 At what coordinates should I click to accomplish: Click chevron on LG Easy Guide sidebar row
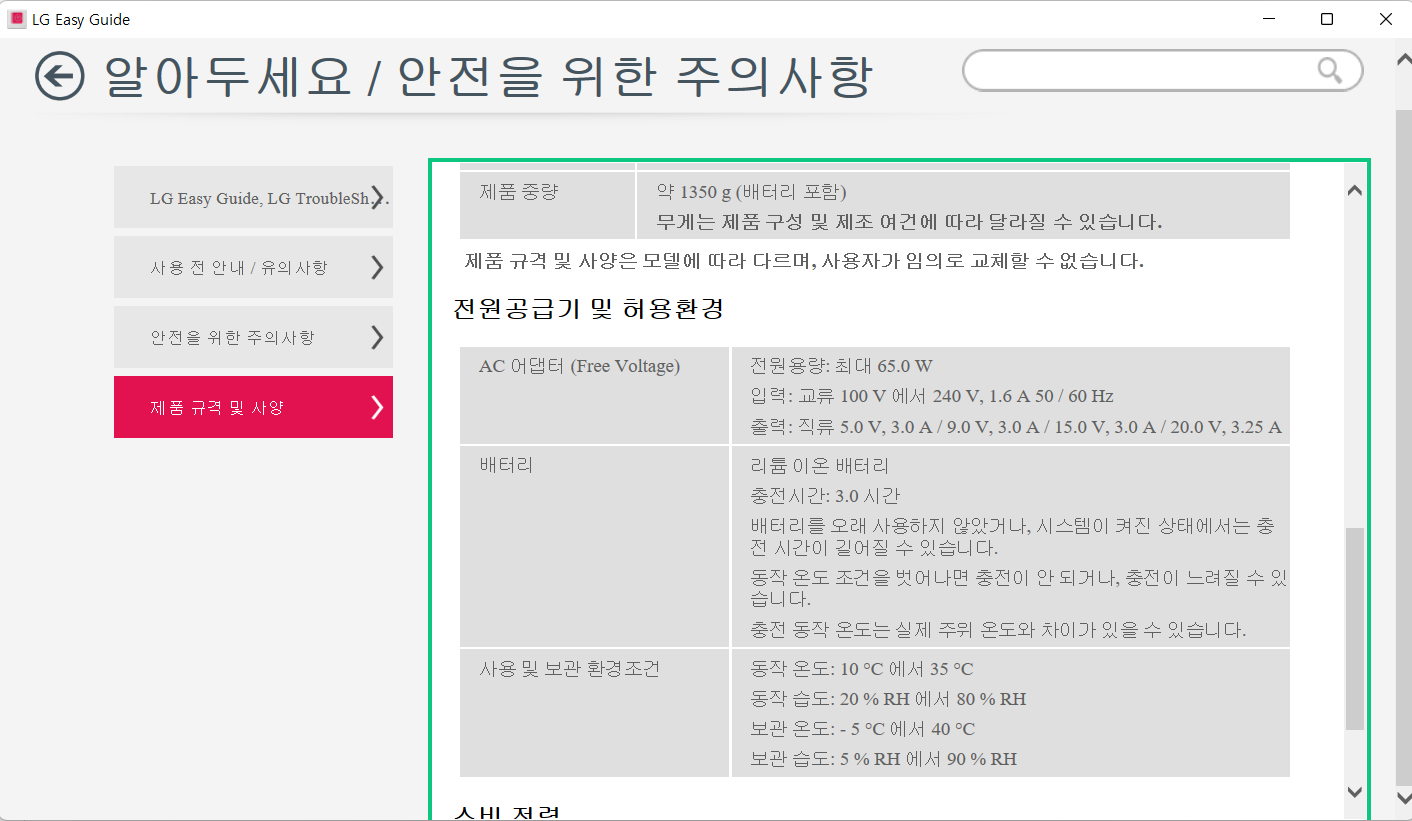[377, 197]
